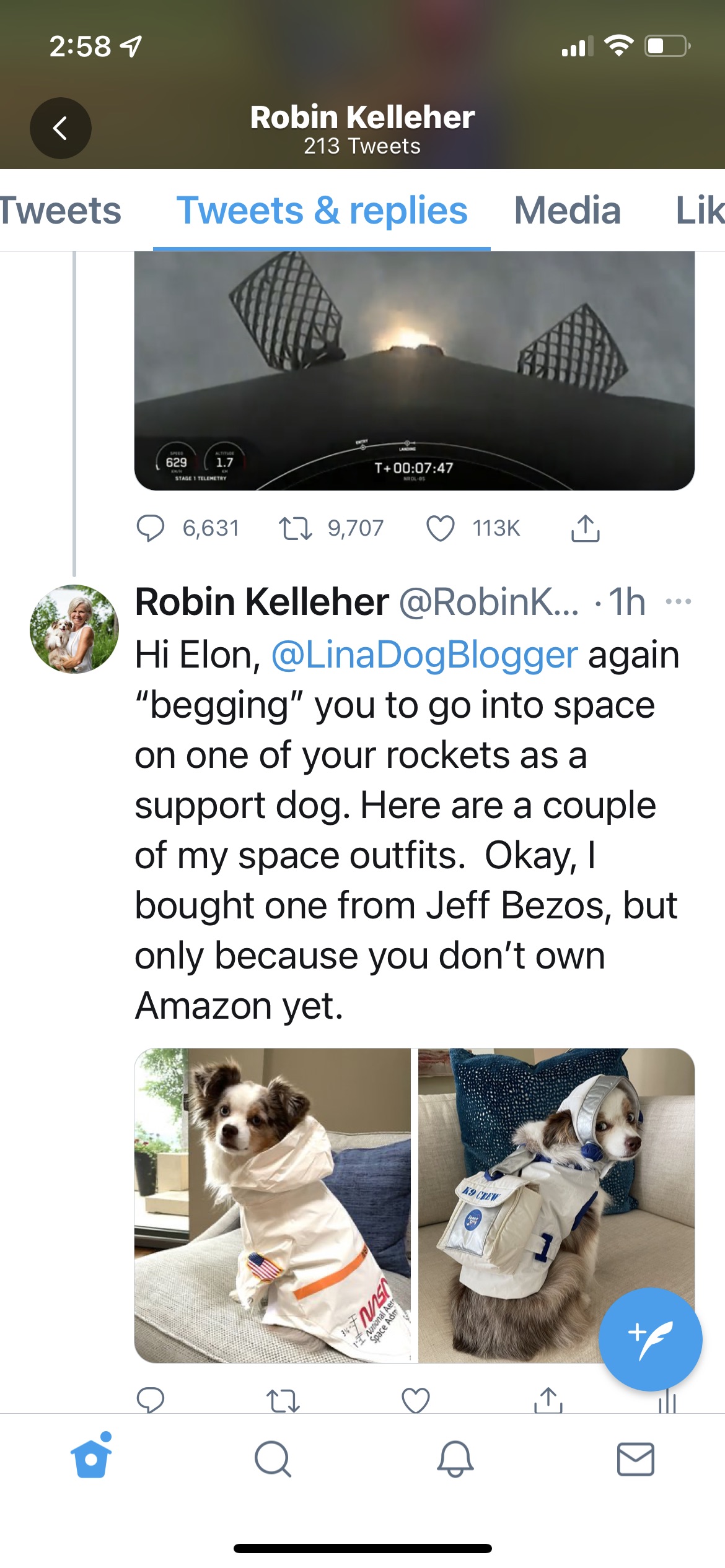Tap the back arrow button
Viewport: 725px width, 1568px height.
[x=60, y=128]
